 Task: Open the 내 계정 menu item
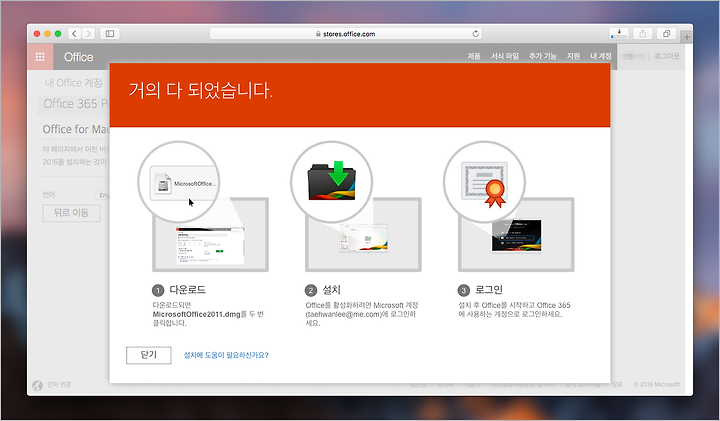click(601, 56)
